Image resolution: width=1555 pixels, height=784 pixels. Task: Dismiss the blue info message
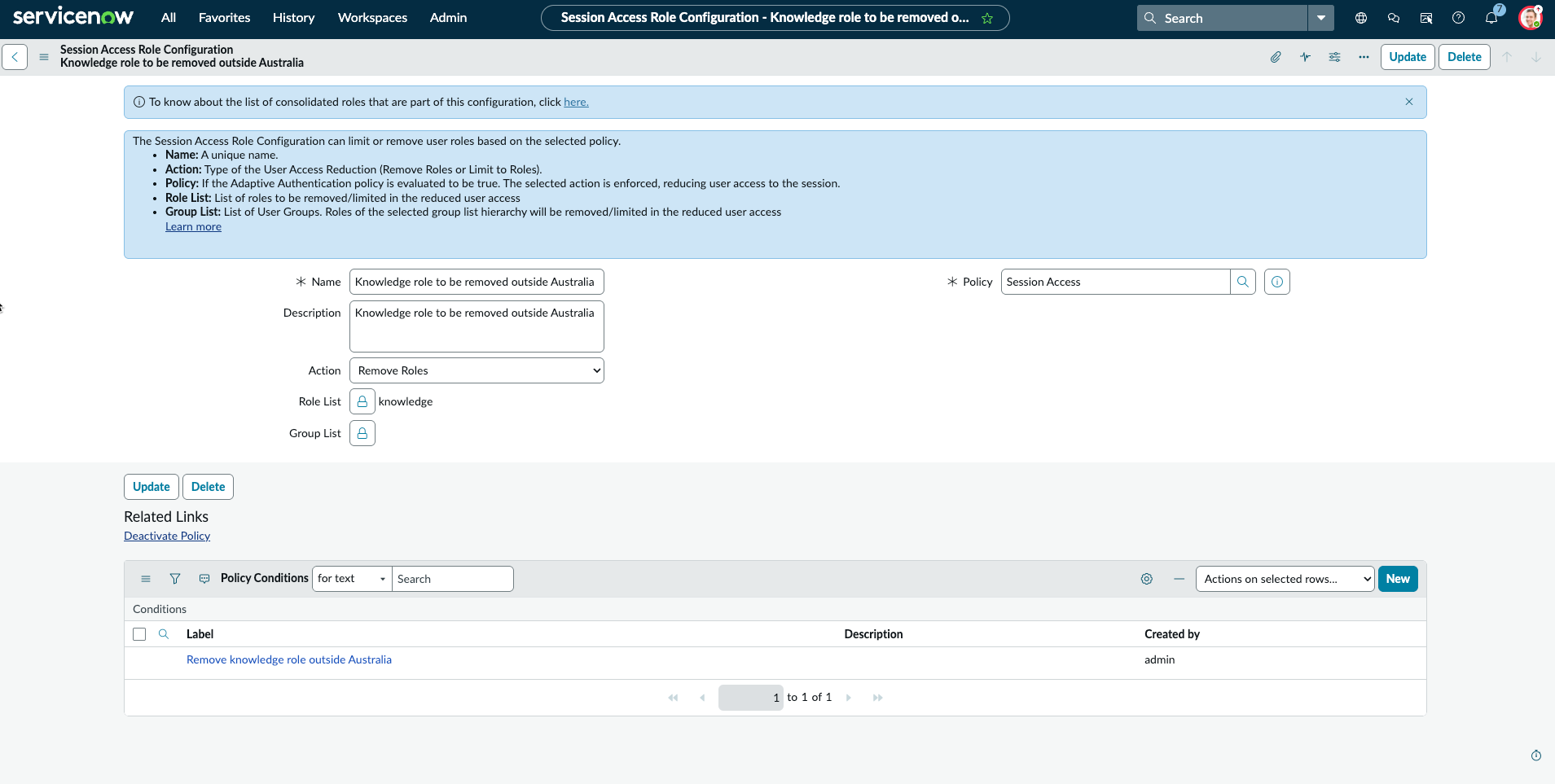(1409, 102)
